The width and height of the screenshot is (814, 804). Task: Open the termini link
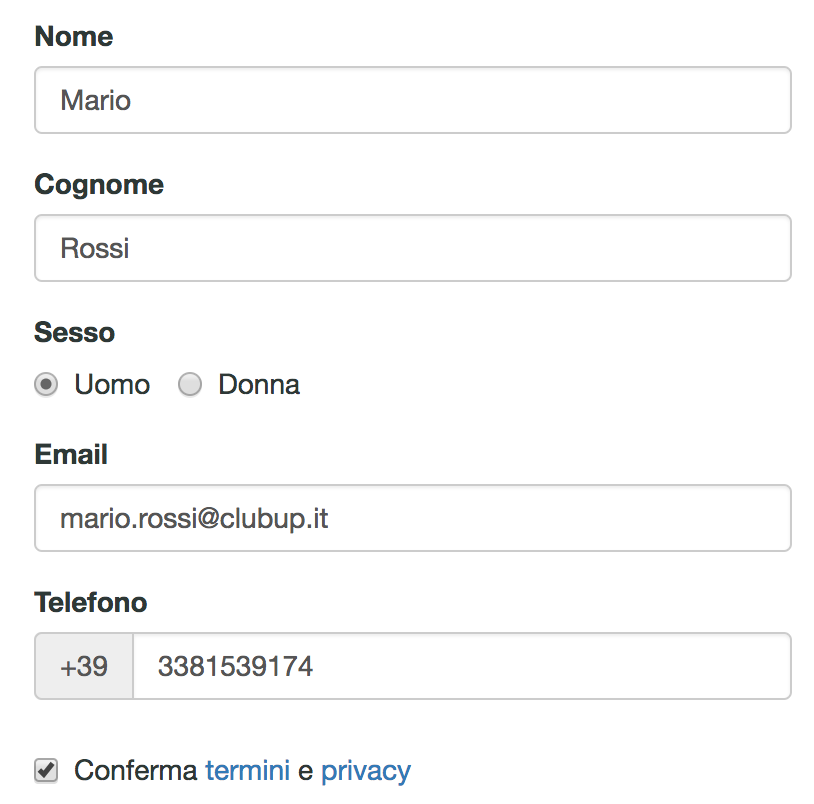click(247, 770)
